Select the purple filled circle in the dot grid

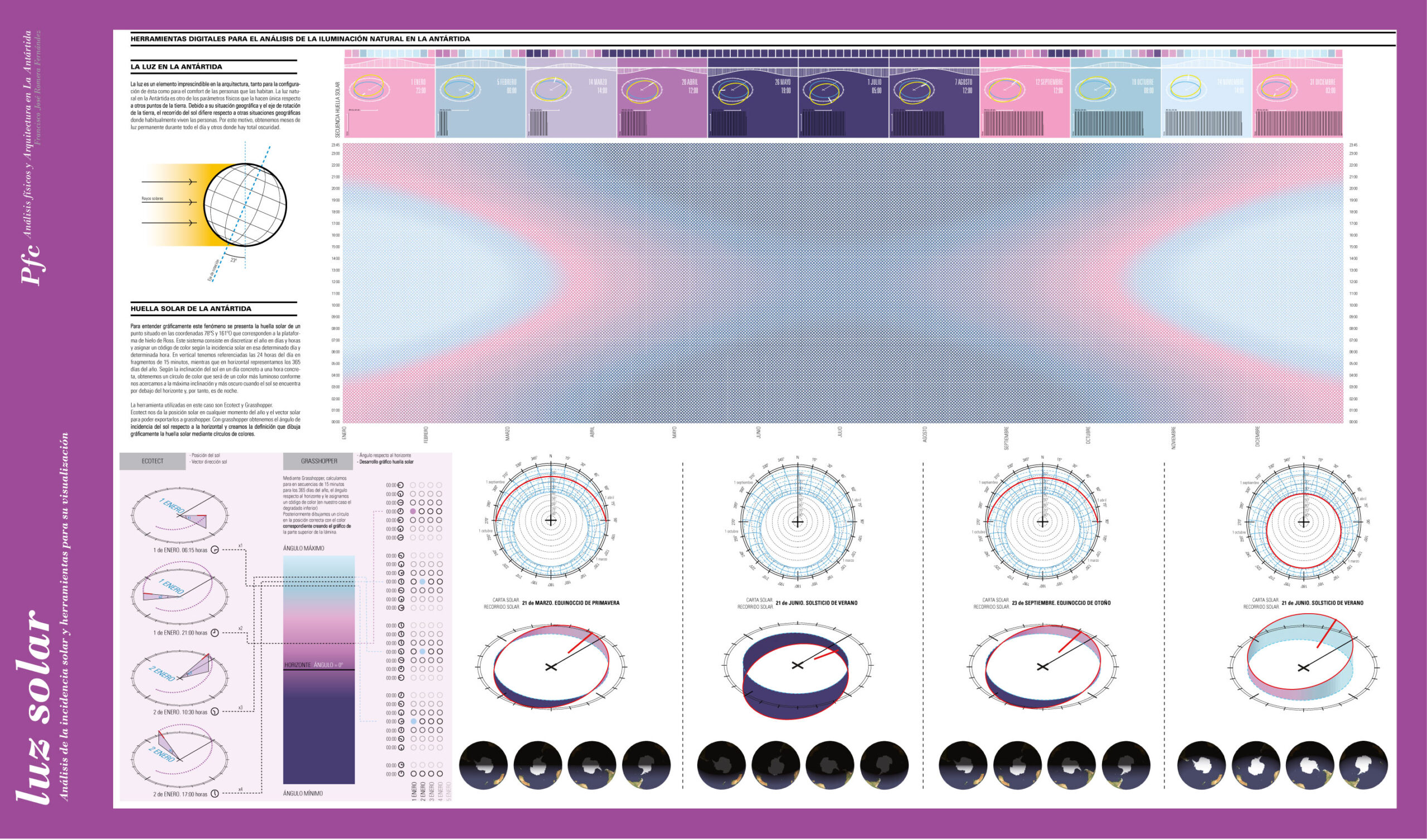413,512
